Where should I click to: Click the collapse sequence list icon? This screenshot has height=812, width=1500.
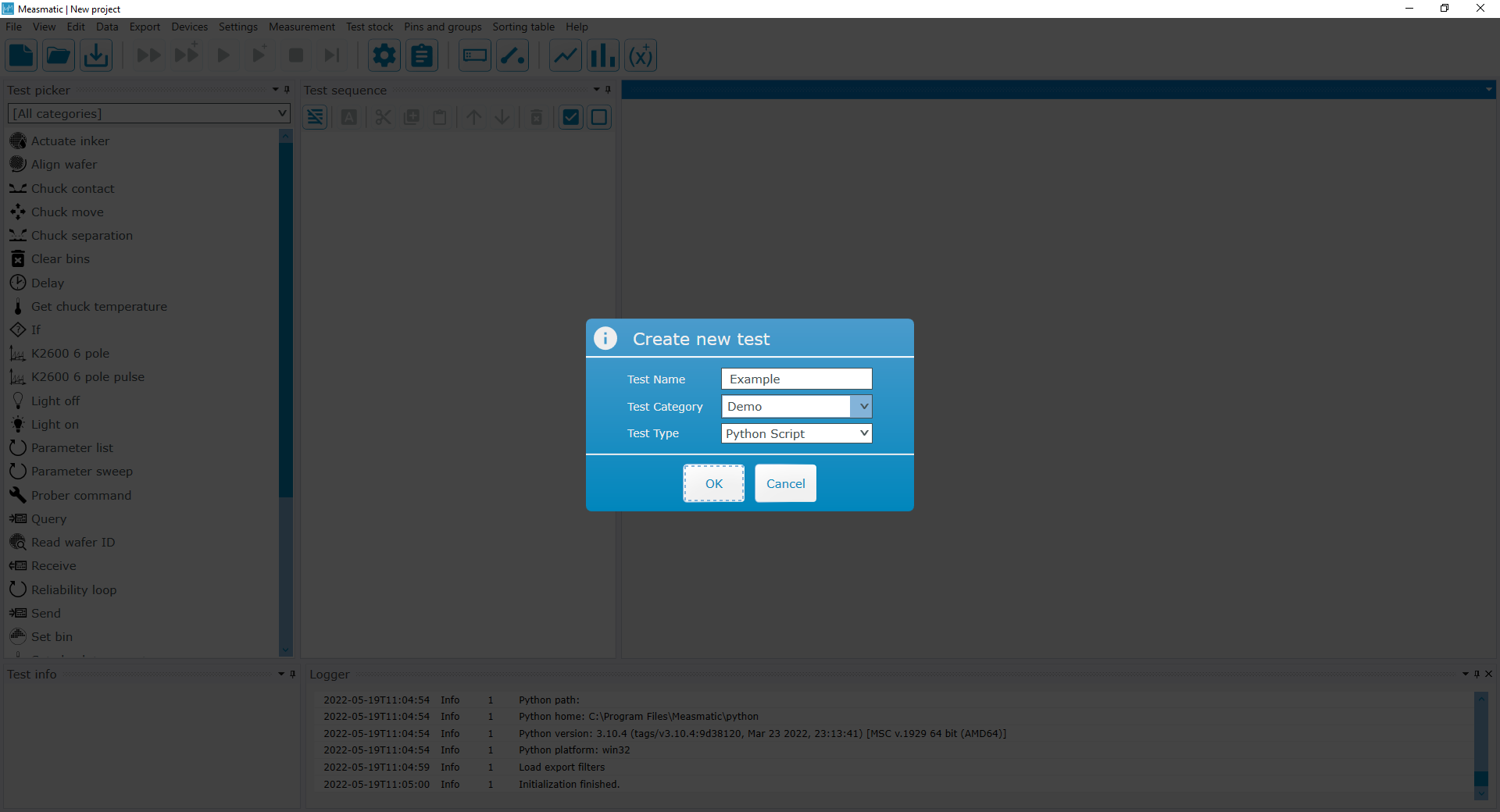click(x=315, y=117)
